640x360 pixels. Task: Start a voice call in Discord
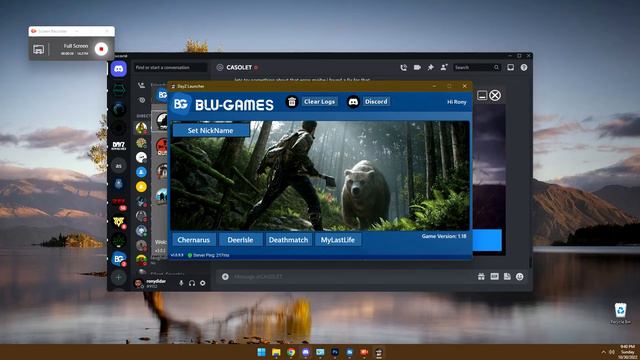403,67
